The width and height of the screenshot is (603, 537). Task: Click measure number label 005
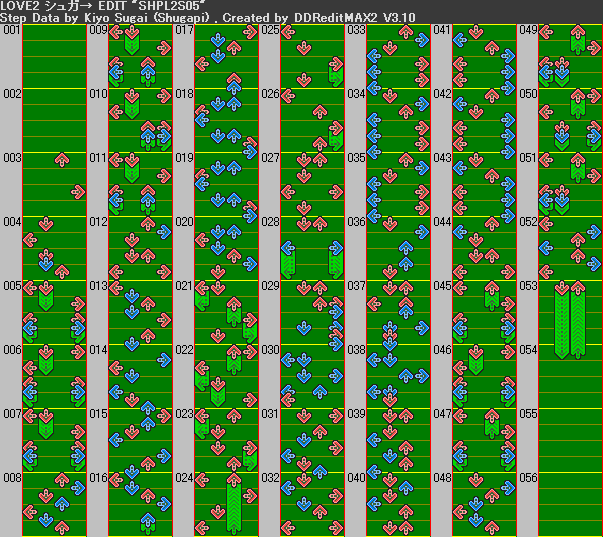[x=12, y=286]
